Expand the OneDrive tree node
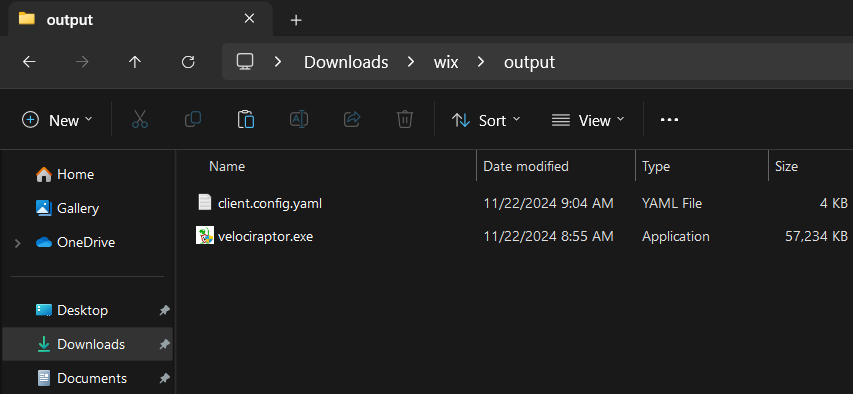The height and width of the screenshot is (394, 853). coord(17,243)
